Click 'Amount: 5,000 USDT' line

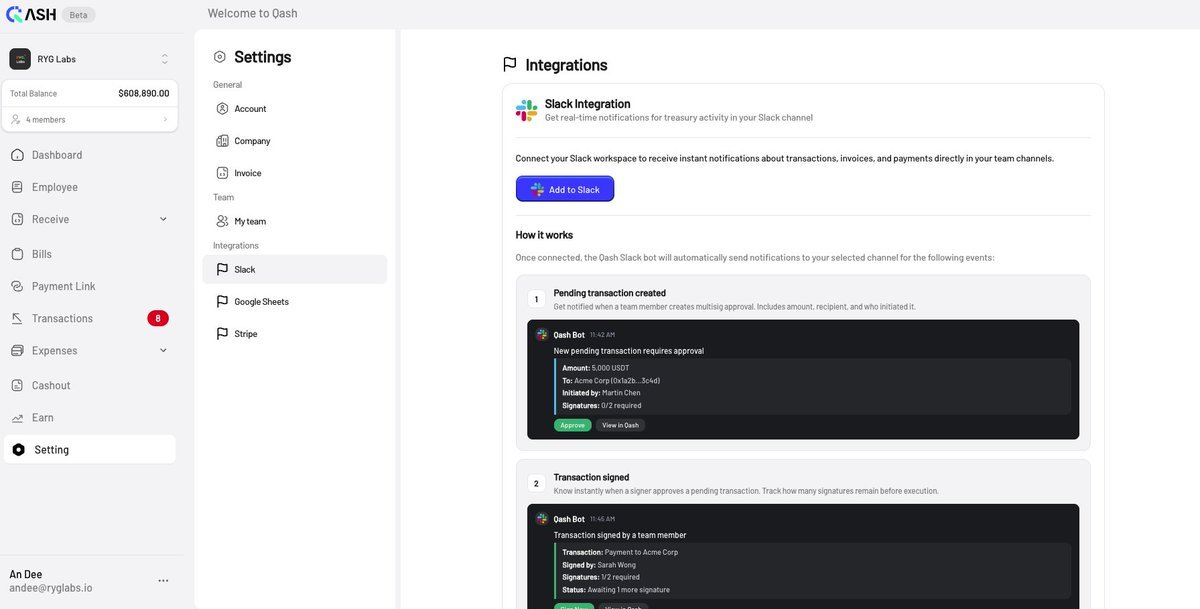click(596, 368)
